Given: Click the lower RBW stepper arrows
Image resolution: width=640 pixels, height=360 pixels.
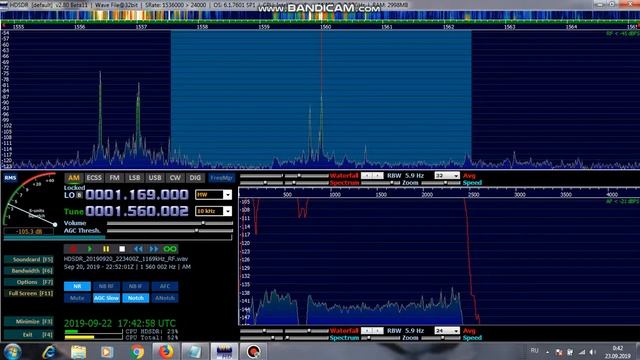Looking at the screenshot, I should tap(372, 331).
